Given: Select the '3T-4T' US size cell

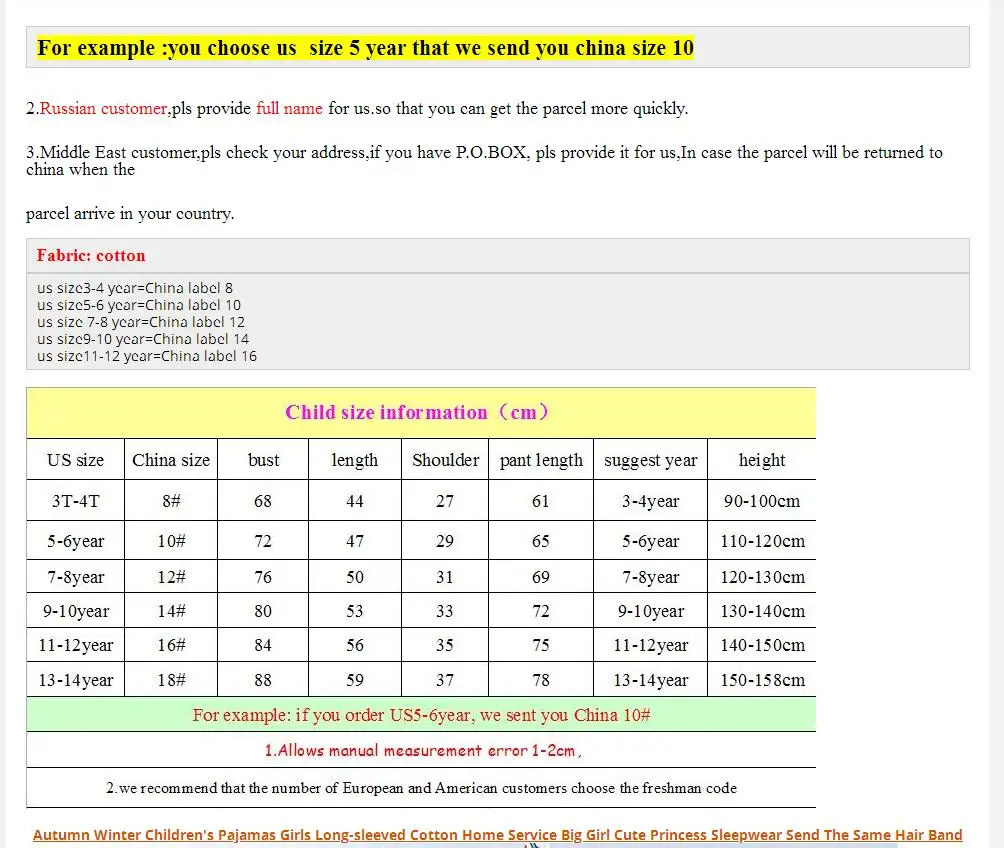Looking at the screenshot, I should pyautogui.click(x=76, y=501).
